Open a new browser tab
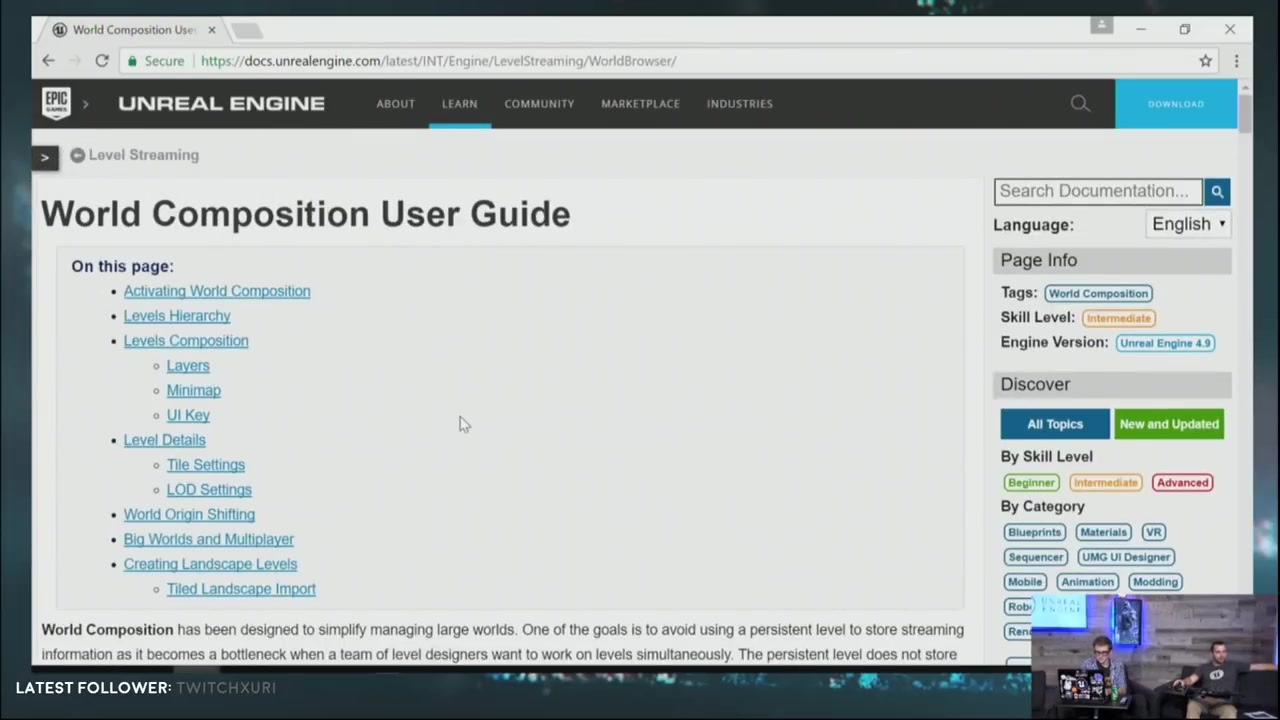Image resolution: width=1280 pixels, height=720 pixels. point(246,31)
